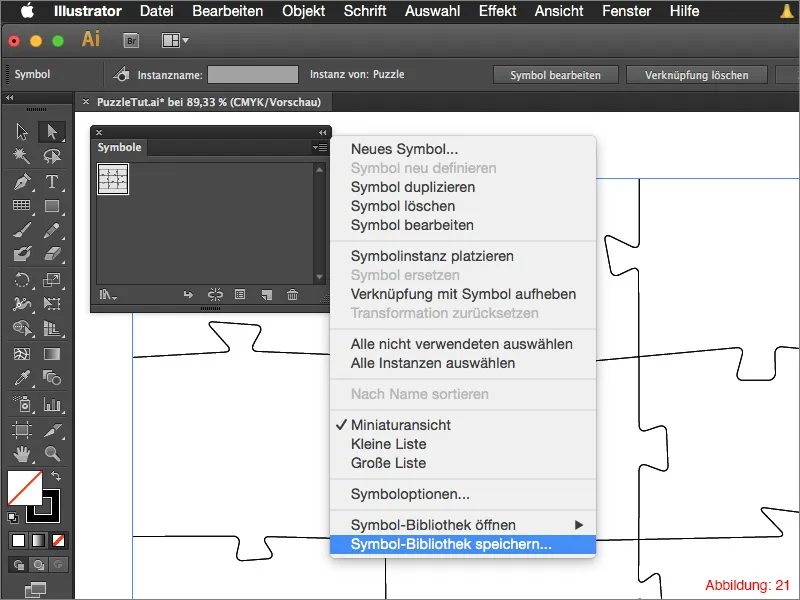Image resolution: width=800 pixels, height=600 pixels.
Task: Select Große Liste view option
Action: click(463, 463)
